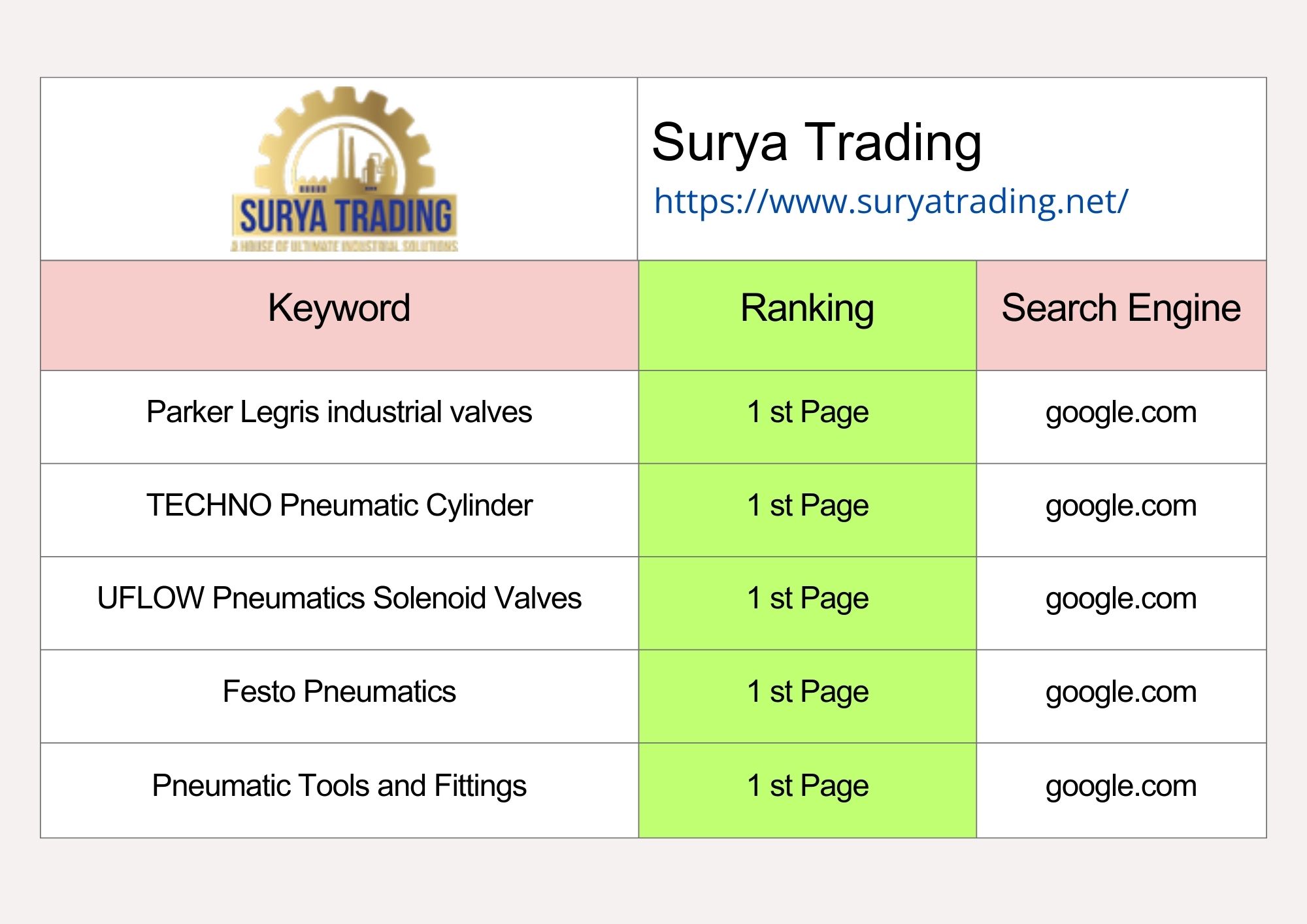
Task: Click google.com in Pneumatic Tools and Fittings row
Action: (x=1121, y=787)
